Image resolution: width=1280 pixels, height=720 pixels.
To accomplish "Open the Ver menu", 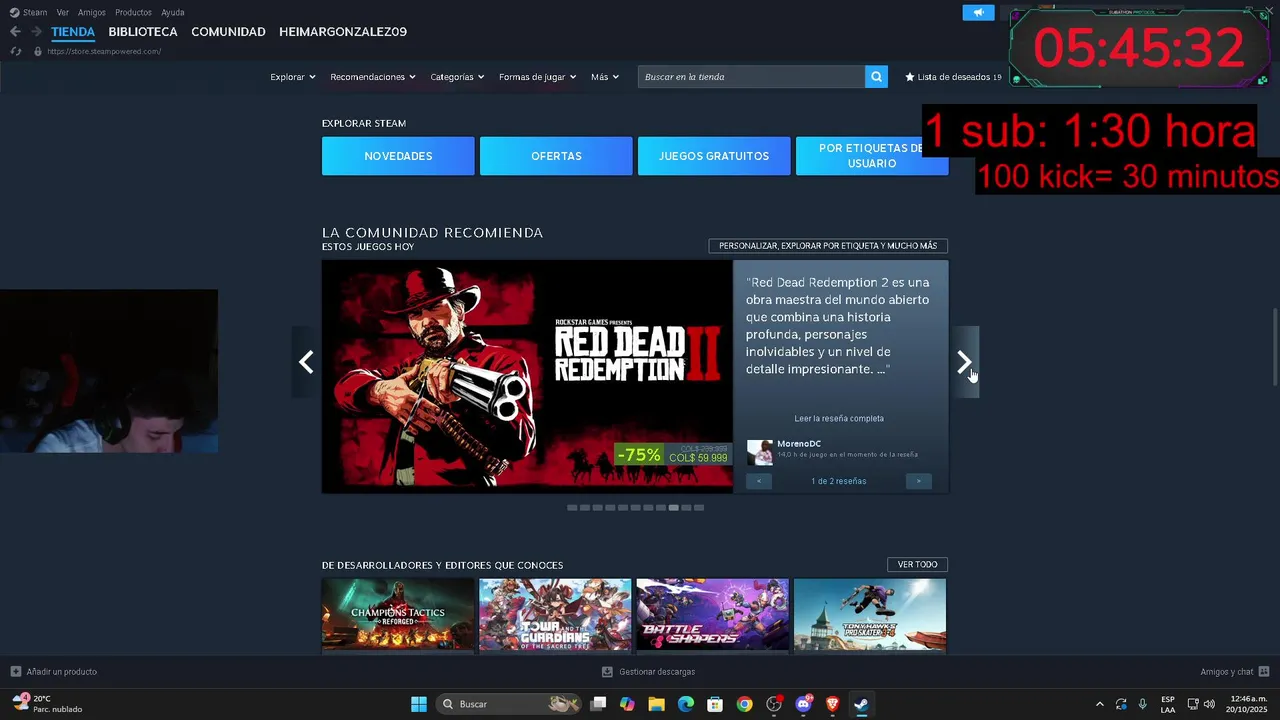I will (63, 12).
